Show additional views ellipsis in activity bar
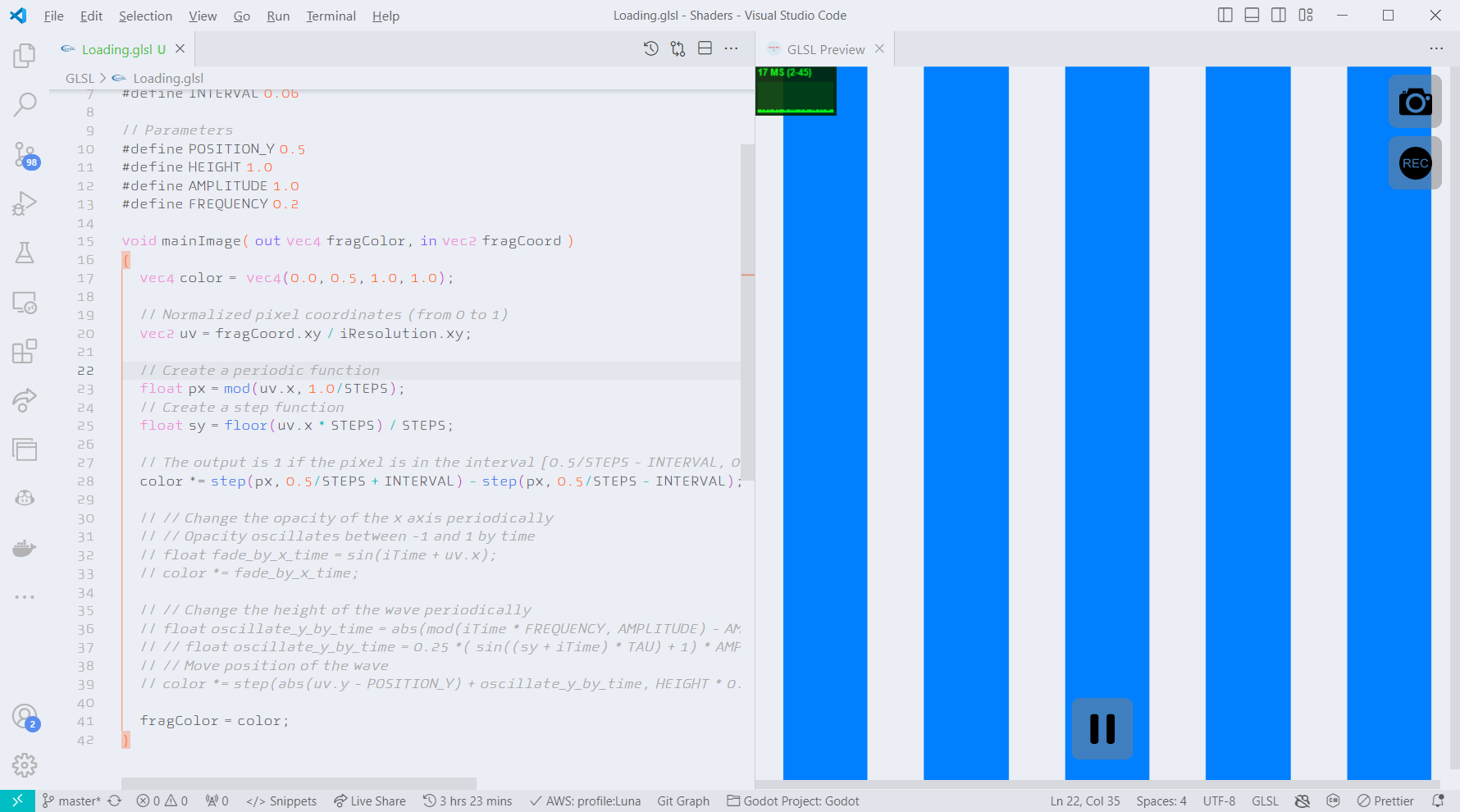Screen dimensions: 1460x812 click(25, 597)
